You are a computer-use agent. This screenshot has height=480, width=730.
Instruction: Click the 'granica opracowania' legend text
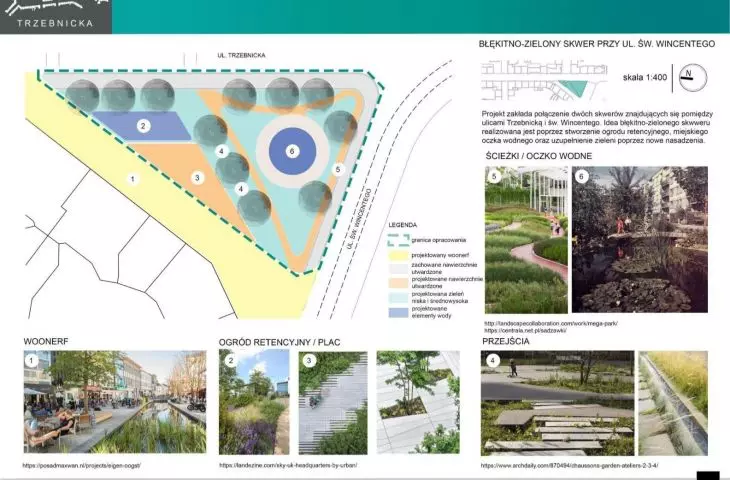click(439, 240)
